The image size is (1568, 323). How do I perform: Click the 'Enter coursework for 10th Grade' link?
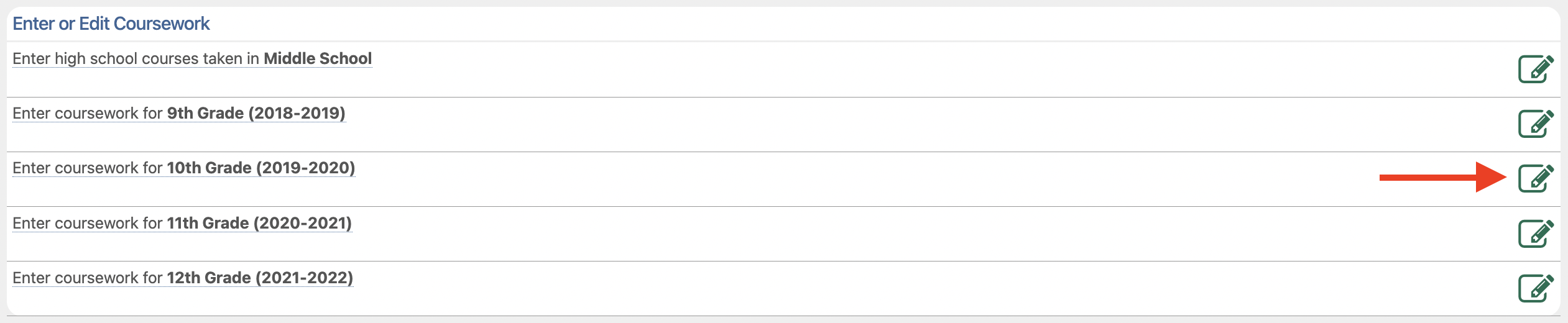[x=183, y=168]
